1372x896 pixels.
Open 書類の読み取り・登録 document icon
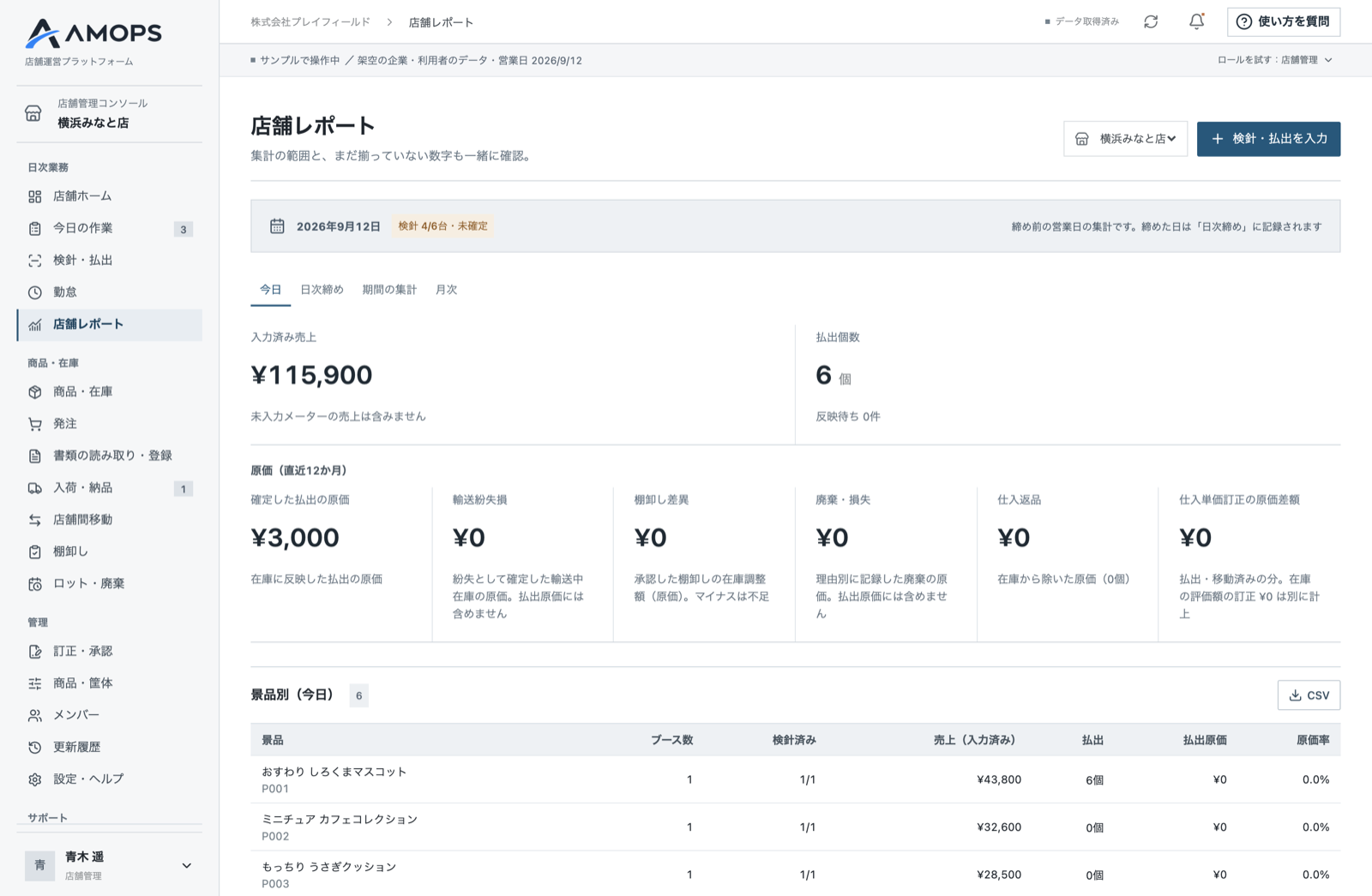(x=35, y=456)
